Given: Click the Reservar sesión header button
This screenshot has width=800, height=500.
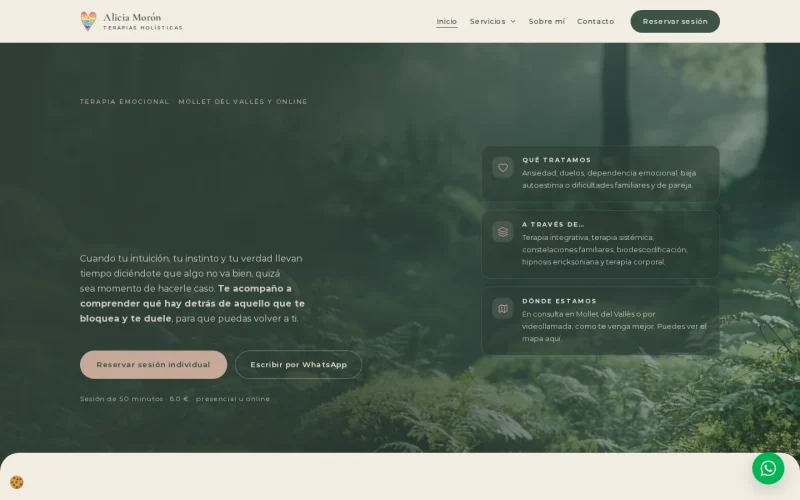Looking at the screenshot, I should point(675,21).
